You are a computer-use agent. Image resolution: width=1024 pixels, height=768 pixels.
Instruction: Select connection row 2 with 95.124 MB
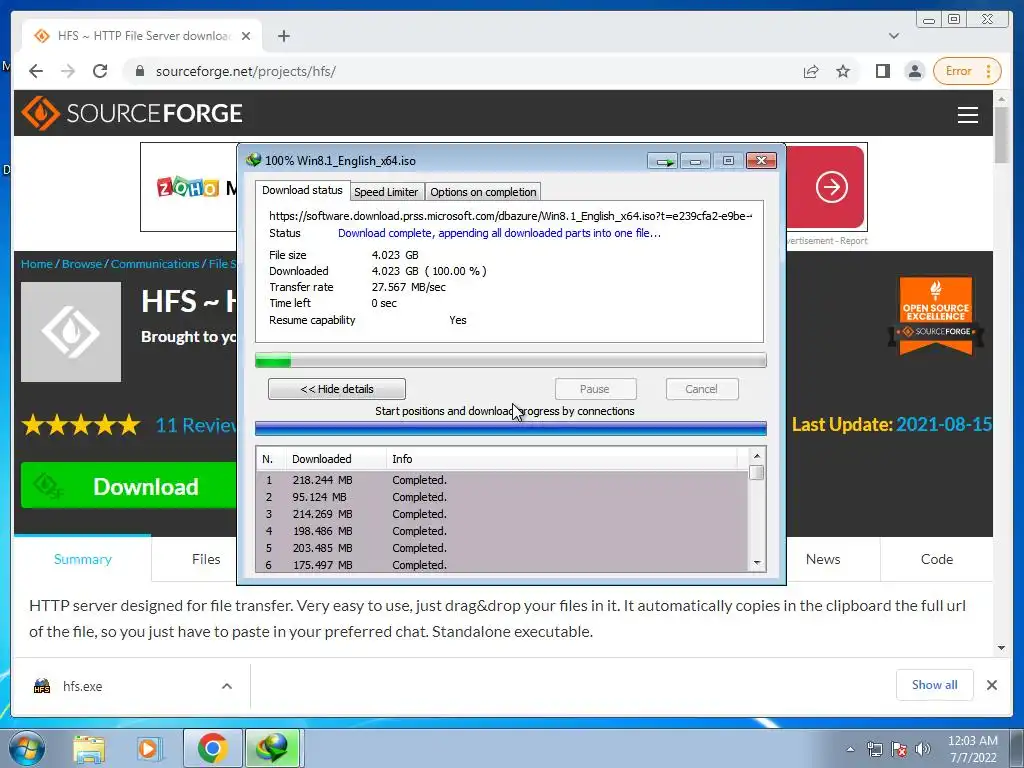click(x=502, y=497)
